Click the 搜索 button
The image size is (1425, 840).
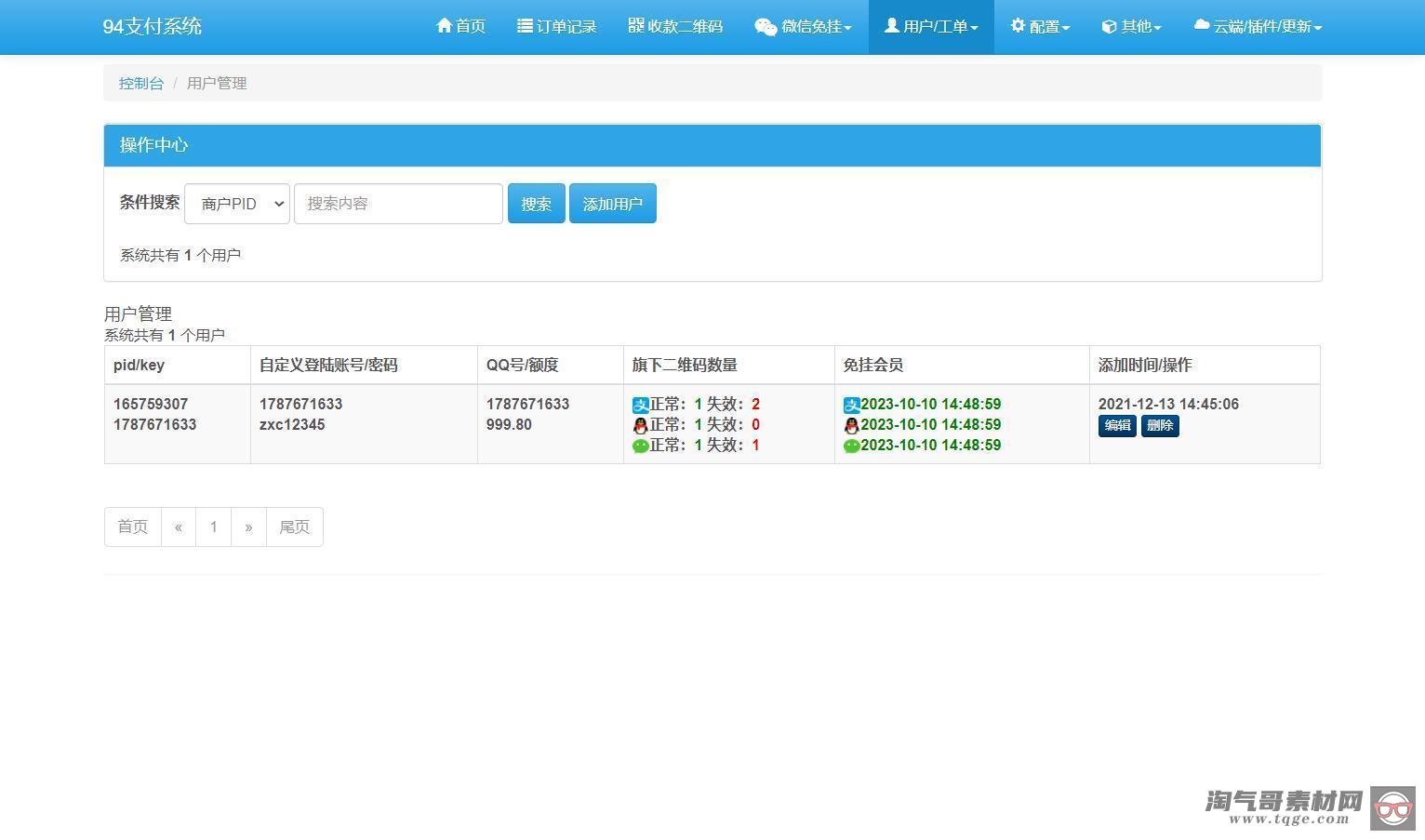pyautogui.click(x=537, y=204)
